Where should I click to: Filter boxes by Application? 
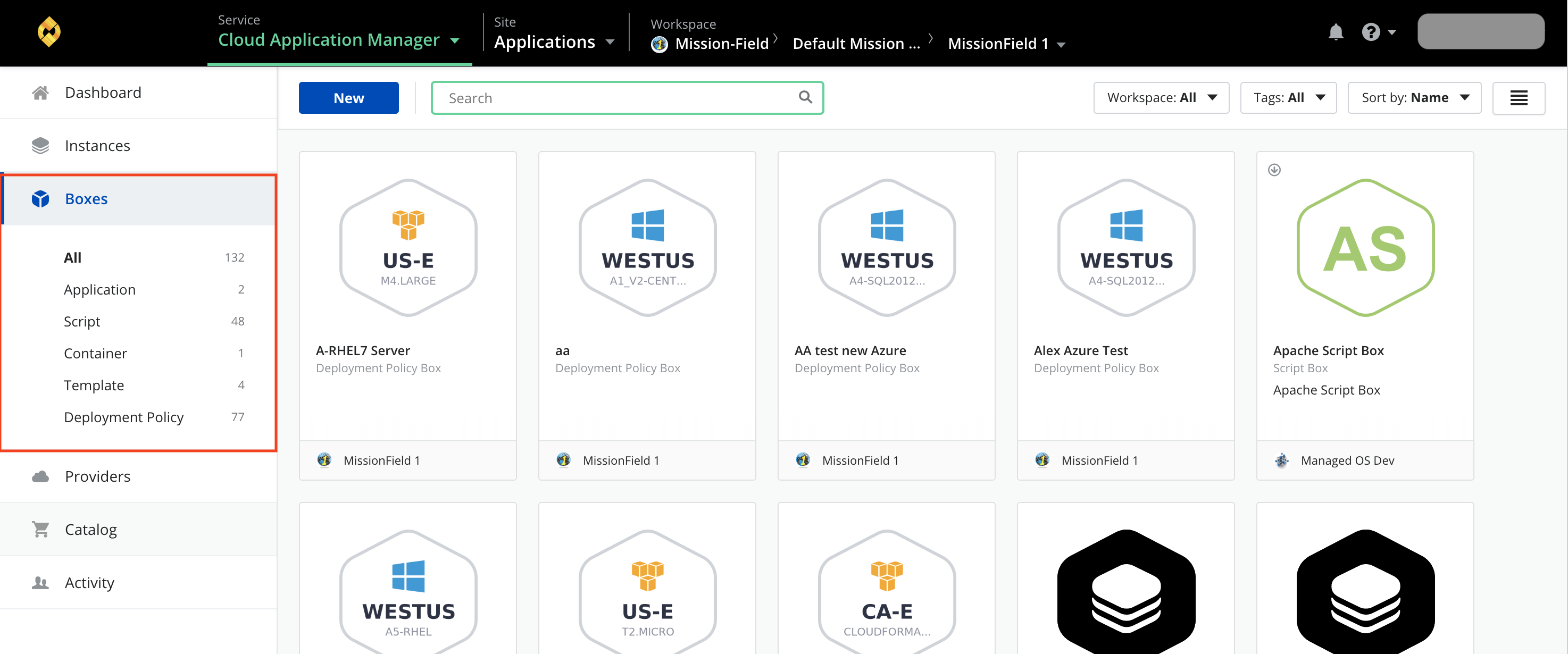pos(100,290)
